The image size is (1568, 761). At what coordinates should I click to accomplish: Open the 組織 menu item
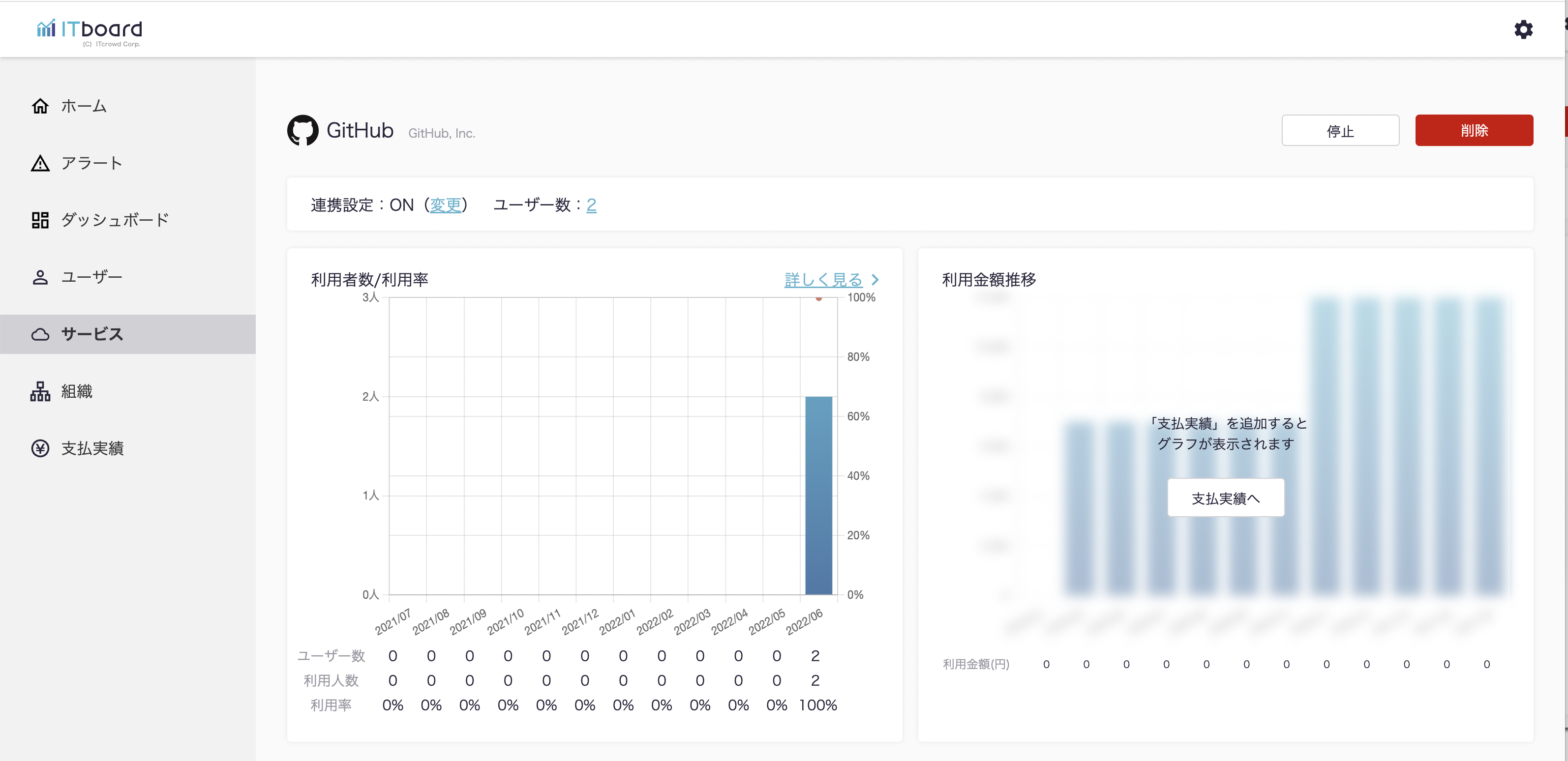pos(77,391)
